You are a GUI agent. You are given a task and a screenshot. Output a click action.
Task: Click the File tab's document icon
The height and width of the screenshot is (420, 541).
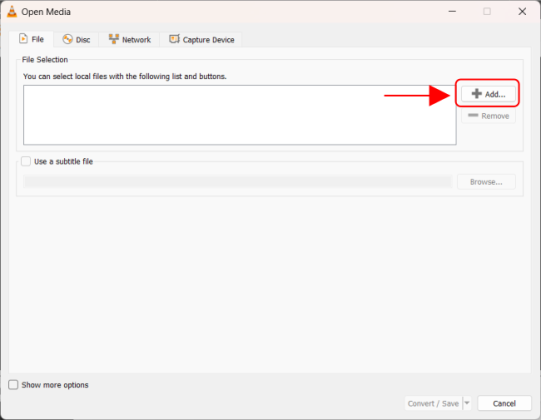(23, 39)
